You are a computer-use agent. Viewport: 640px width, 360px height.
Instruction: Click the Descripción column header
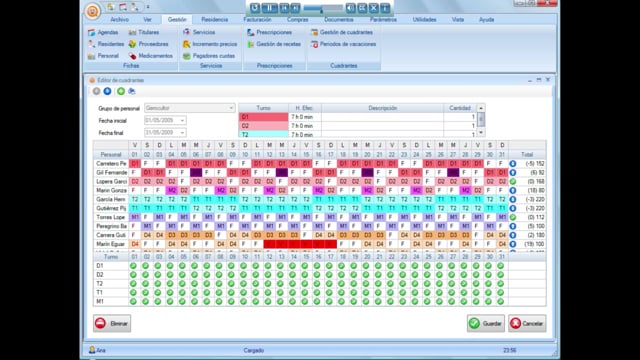point(382,108)
